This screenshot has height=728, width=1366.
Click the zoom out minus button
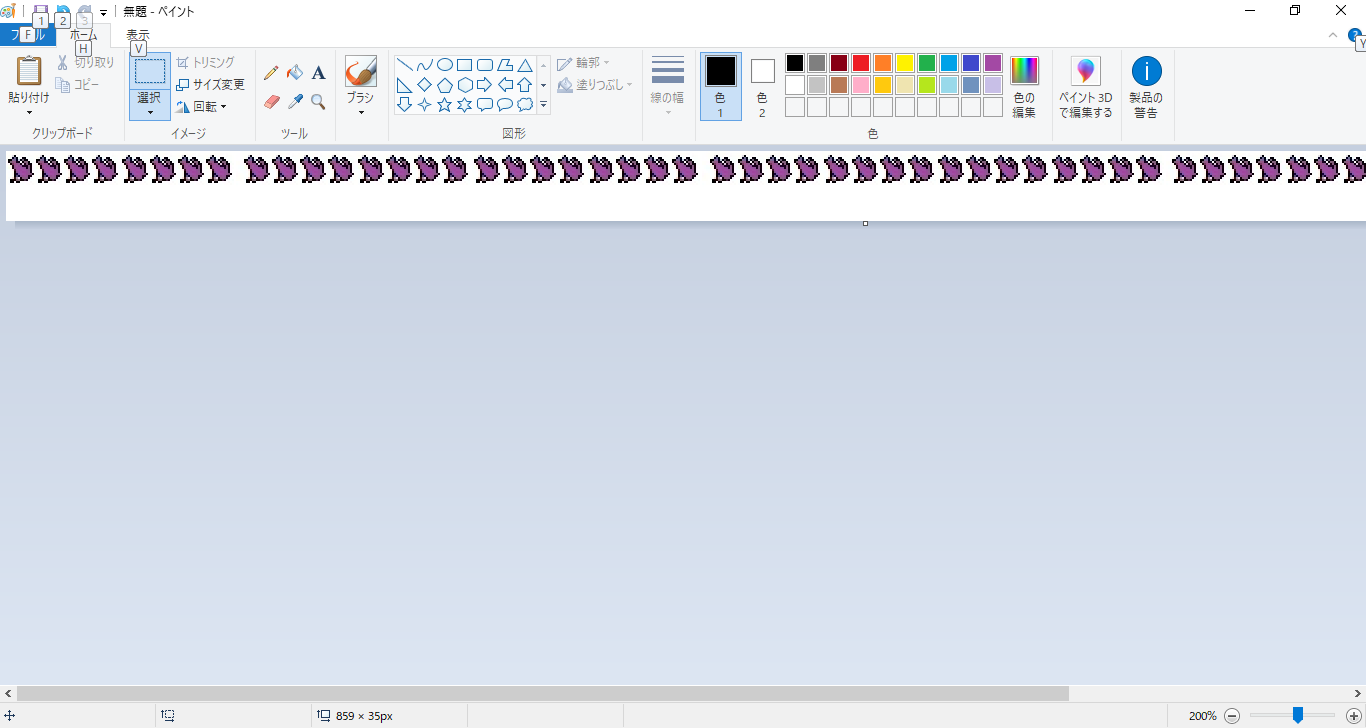(1232, 716)
